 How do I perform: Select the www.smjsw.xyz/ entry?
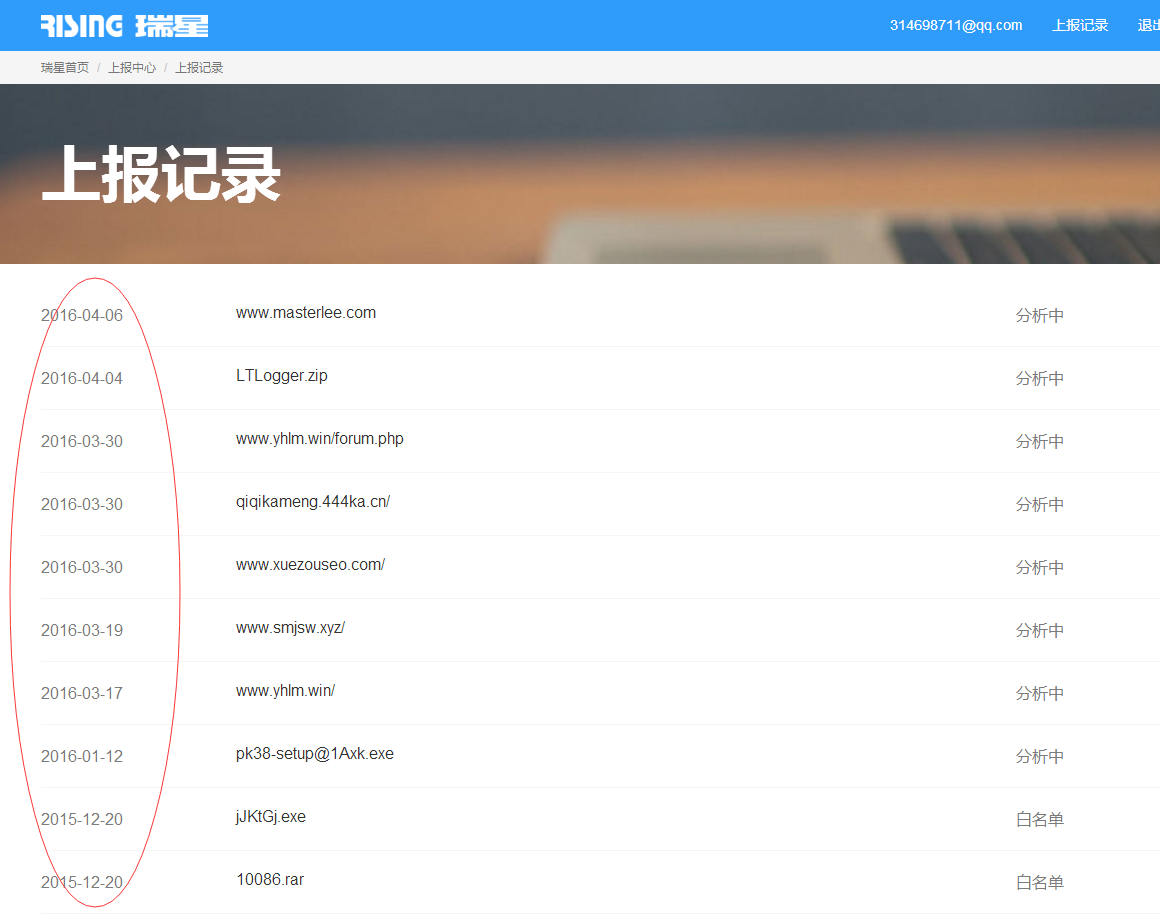pyautogui.click(x=290, y=627)
